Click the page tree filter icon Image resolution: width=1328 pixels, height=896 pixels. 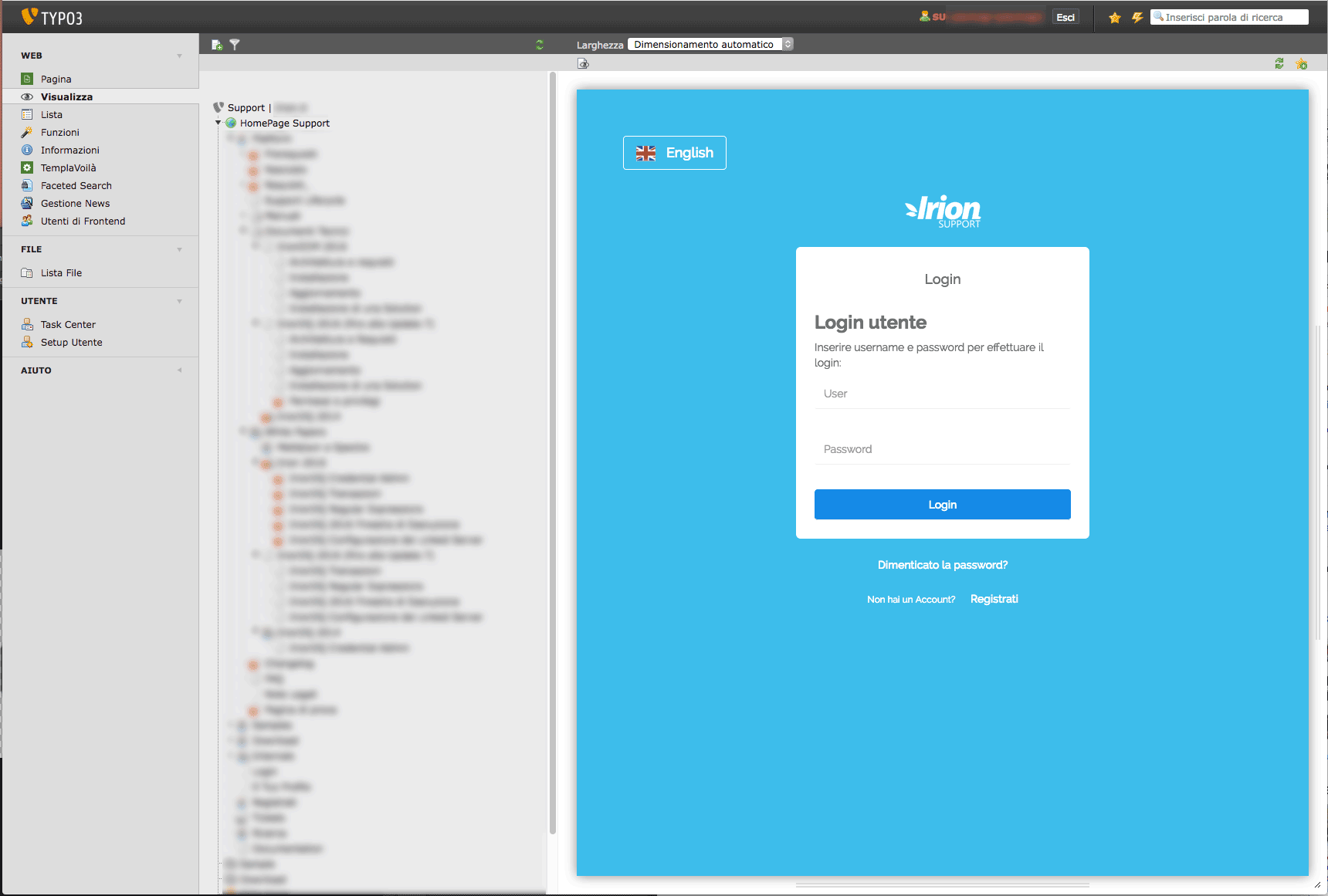coord(235,45)
